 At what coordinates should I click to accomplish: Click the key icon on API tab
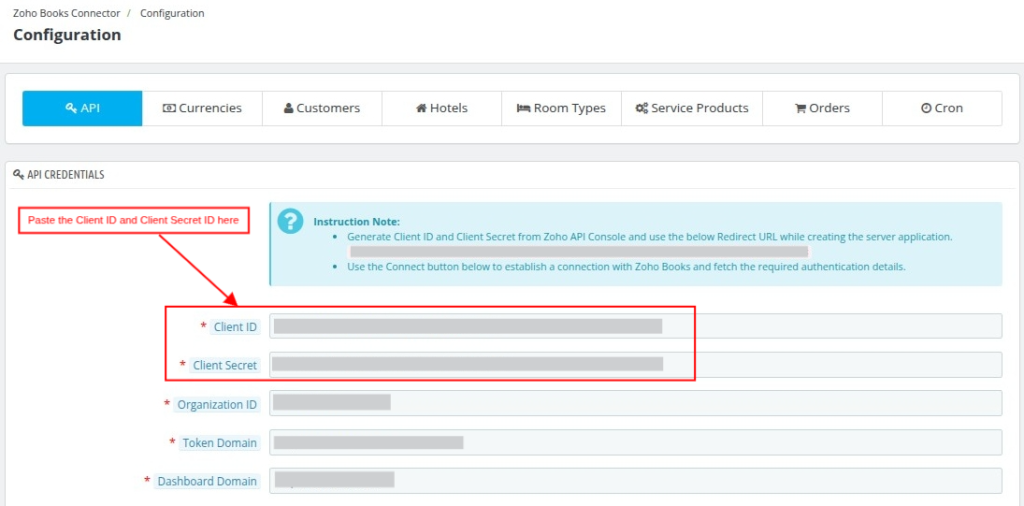[71, 108]
